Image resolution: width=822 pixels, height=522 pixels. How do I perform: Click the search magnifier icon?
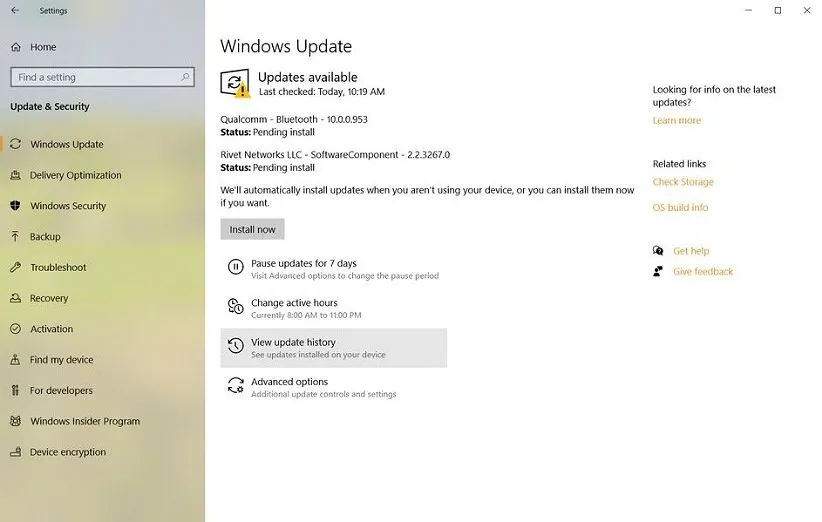point(185,77)
